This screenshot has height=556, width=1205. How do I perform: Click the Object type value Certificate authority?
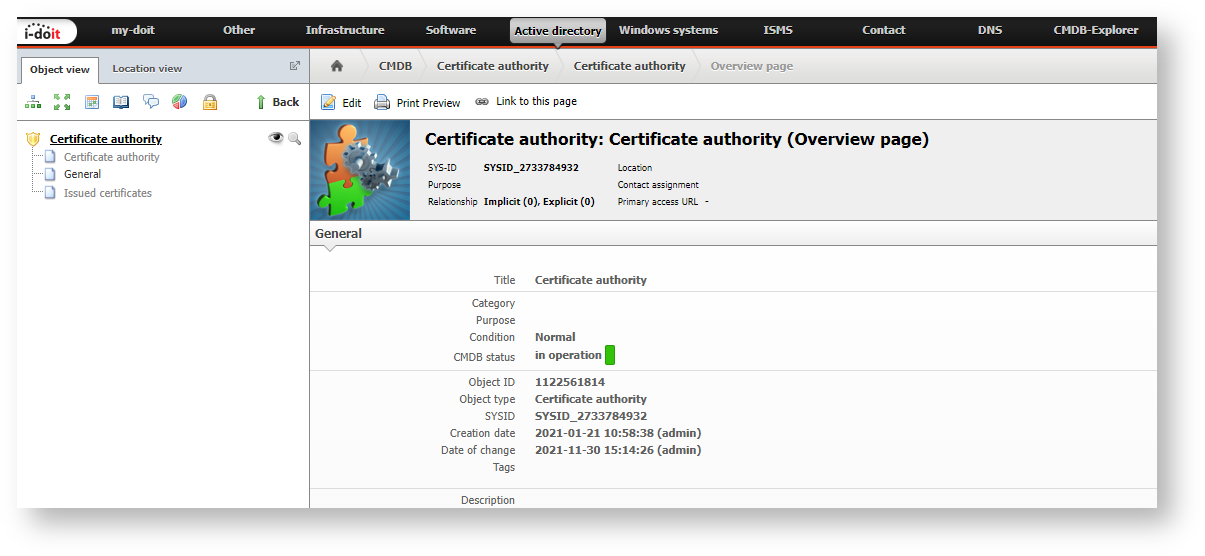click(x=591, y=399)
